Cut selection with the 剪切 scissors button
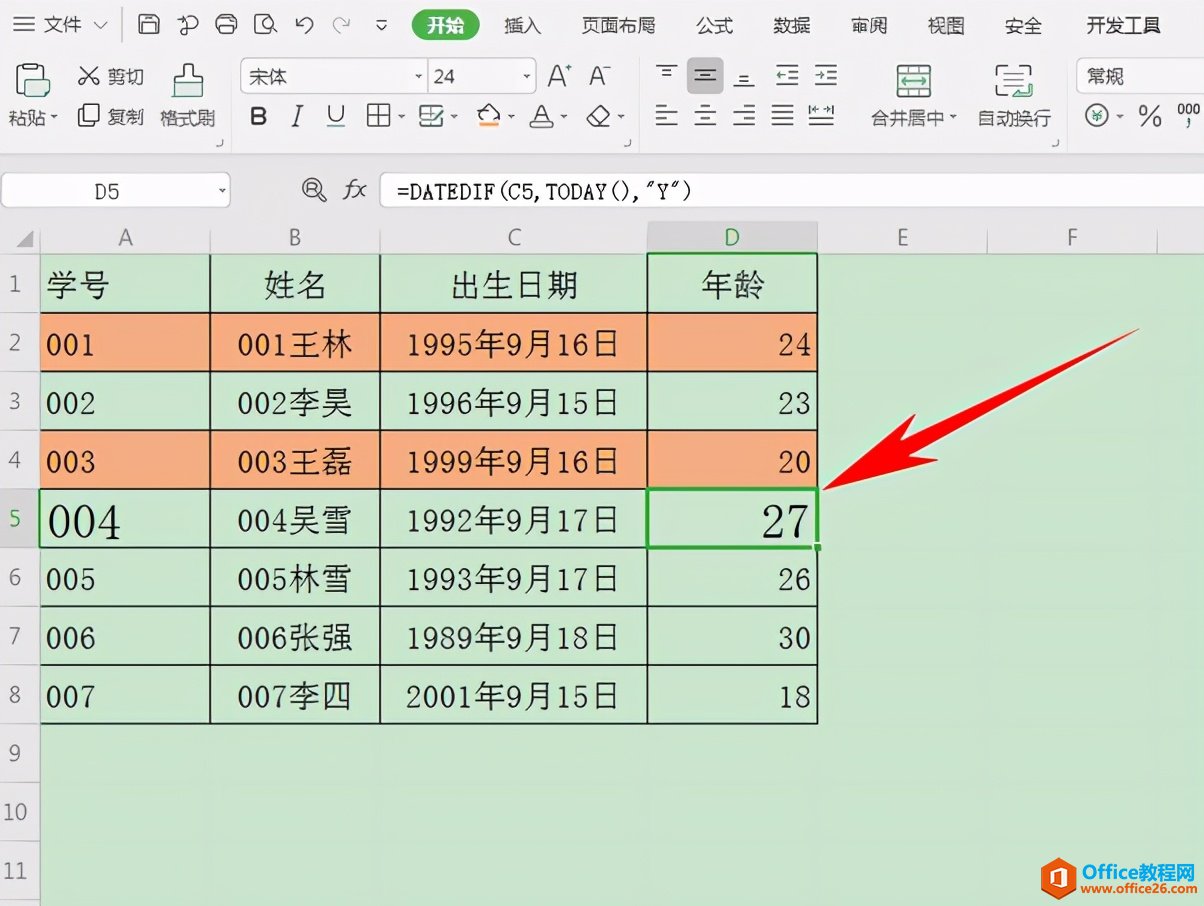The height and width of the screenshot is (906, 1204). point(111,76)
